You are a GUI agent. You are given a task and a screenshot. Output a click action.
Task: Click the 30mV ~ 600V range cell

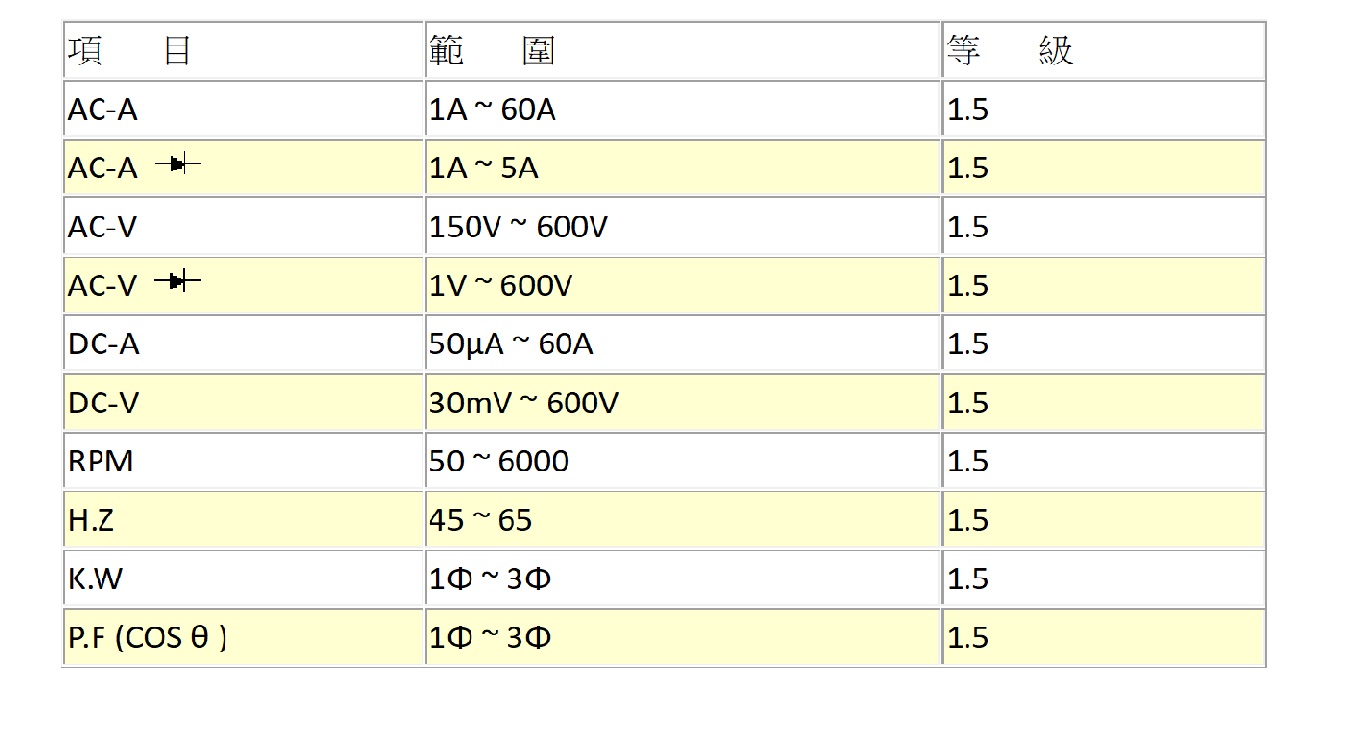pyautogui.click(x=683, y=403)
